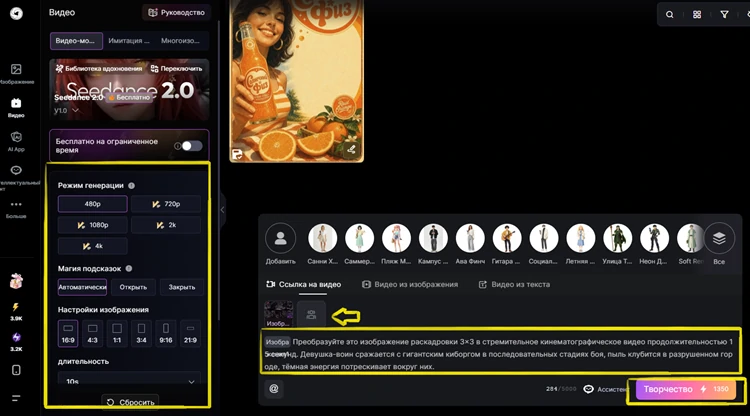
Task: Toggle the Бесплатно на ограниченное время switch
Action: pyautogui.click(x=192, y=146)
